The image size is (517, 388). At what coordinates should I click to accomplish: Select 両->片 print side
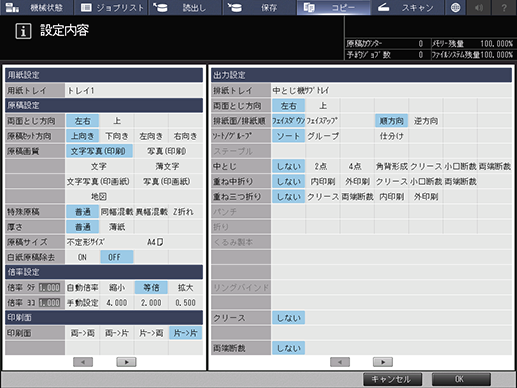[117, 333]
